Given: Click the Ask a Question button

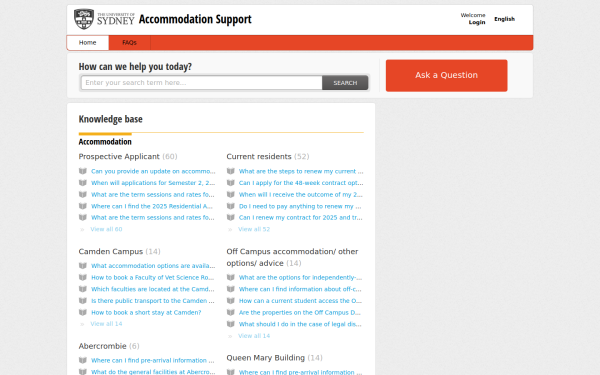Looking at the screenshot, I should [x=447, y=75].
